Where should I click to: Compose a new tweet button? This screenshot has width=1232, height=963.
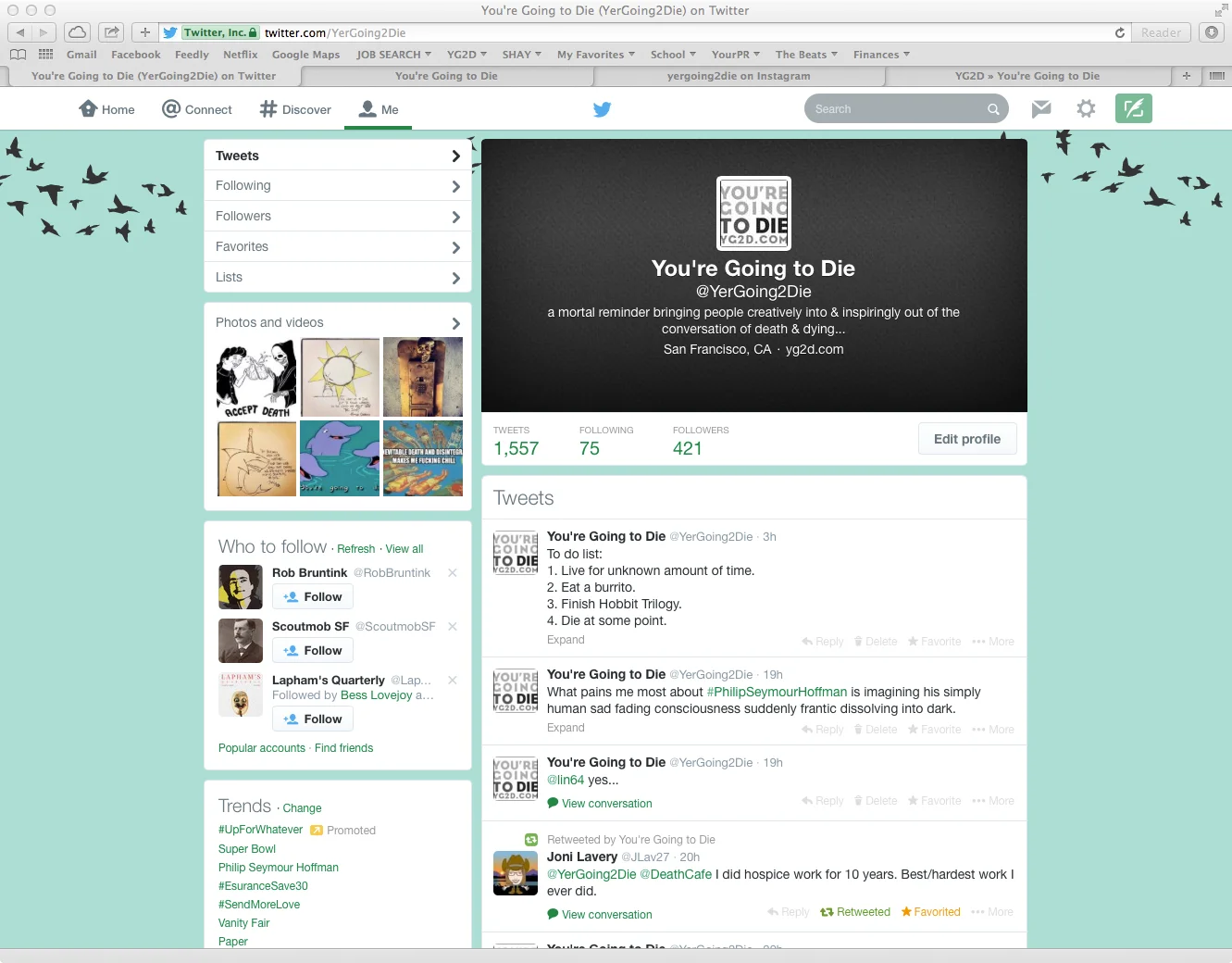(1134, 108)
